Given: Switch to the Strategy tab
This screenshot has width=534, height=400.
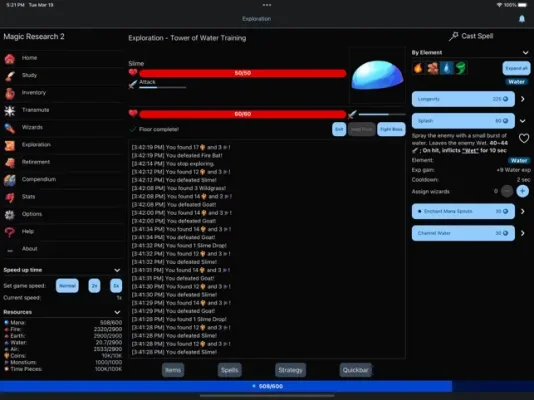Looking at the screenshot, I should (290, 370).
